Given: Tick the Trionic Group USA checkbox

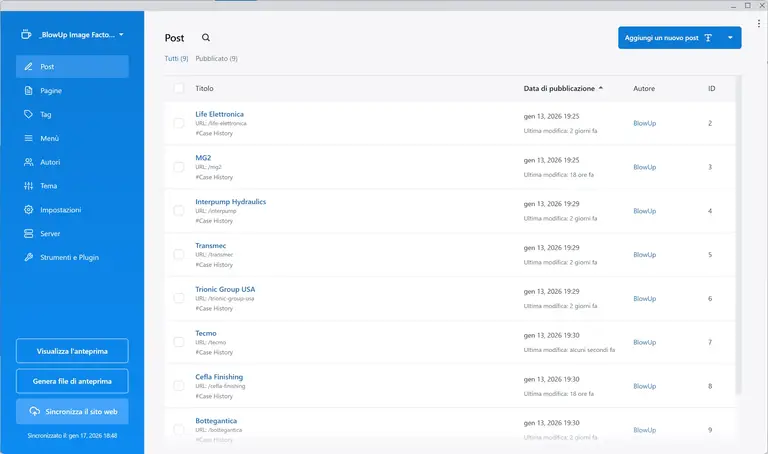Looking at the screenshot, I should [x=179, y=298].
